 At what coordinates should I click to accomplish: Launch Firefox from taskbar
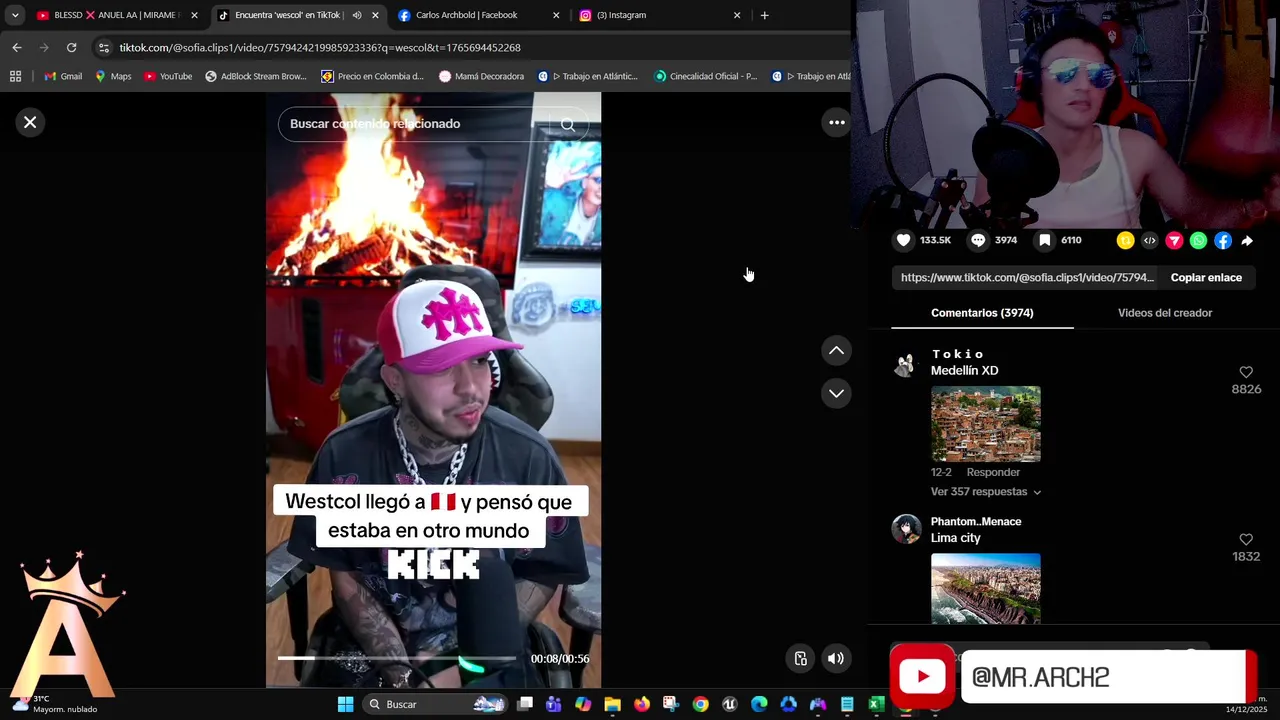tap(641, 704)
